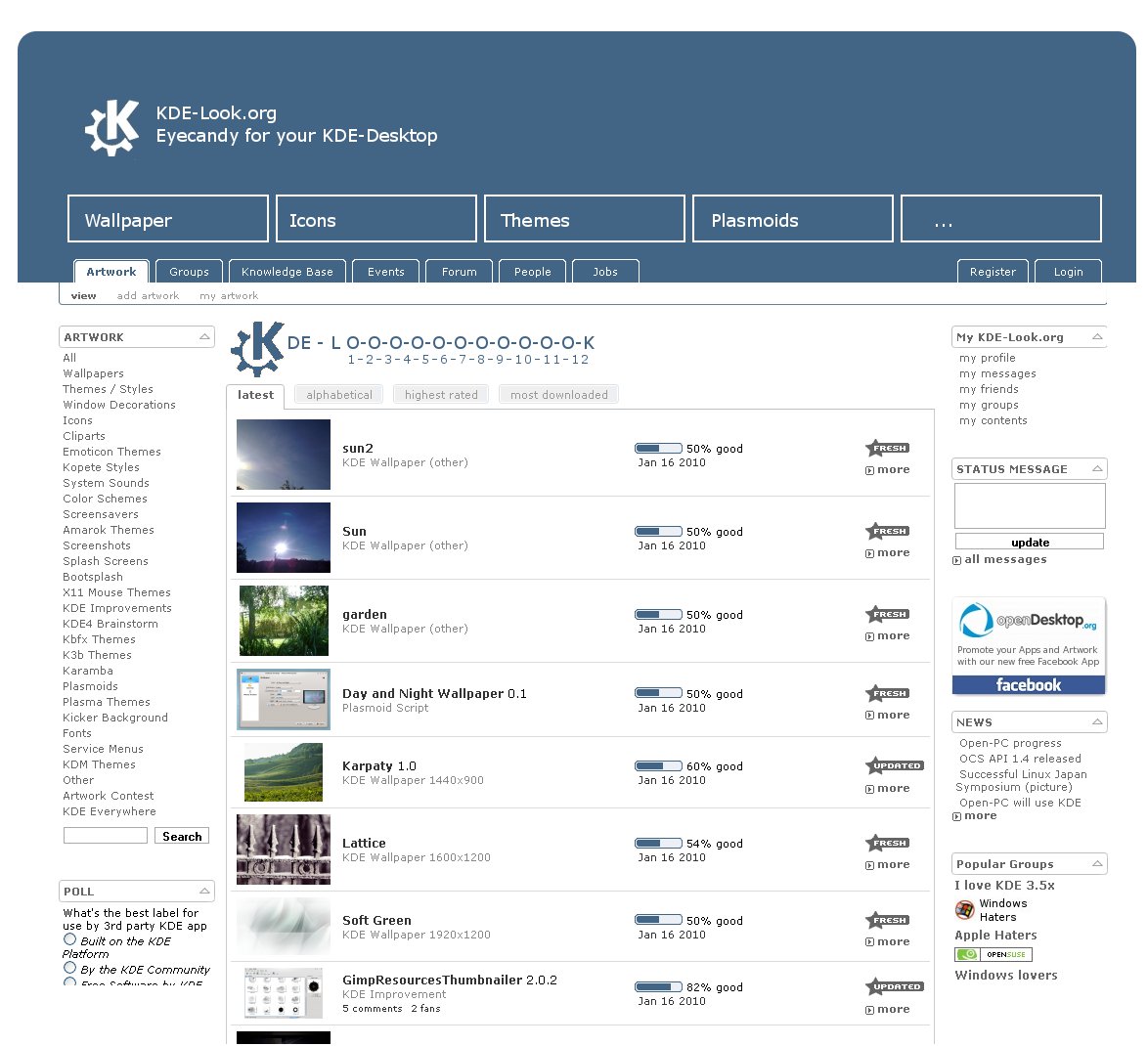Collapse the NEWS panel
1148x1046 pixels.
pos(1097,721)
